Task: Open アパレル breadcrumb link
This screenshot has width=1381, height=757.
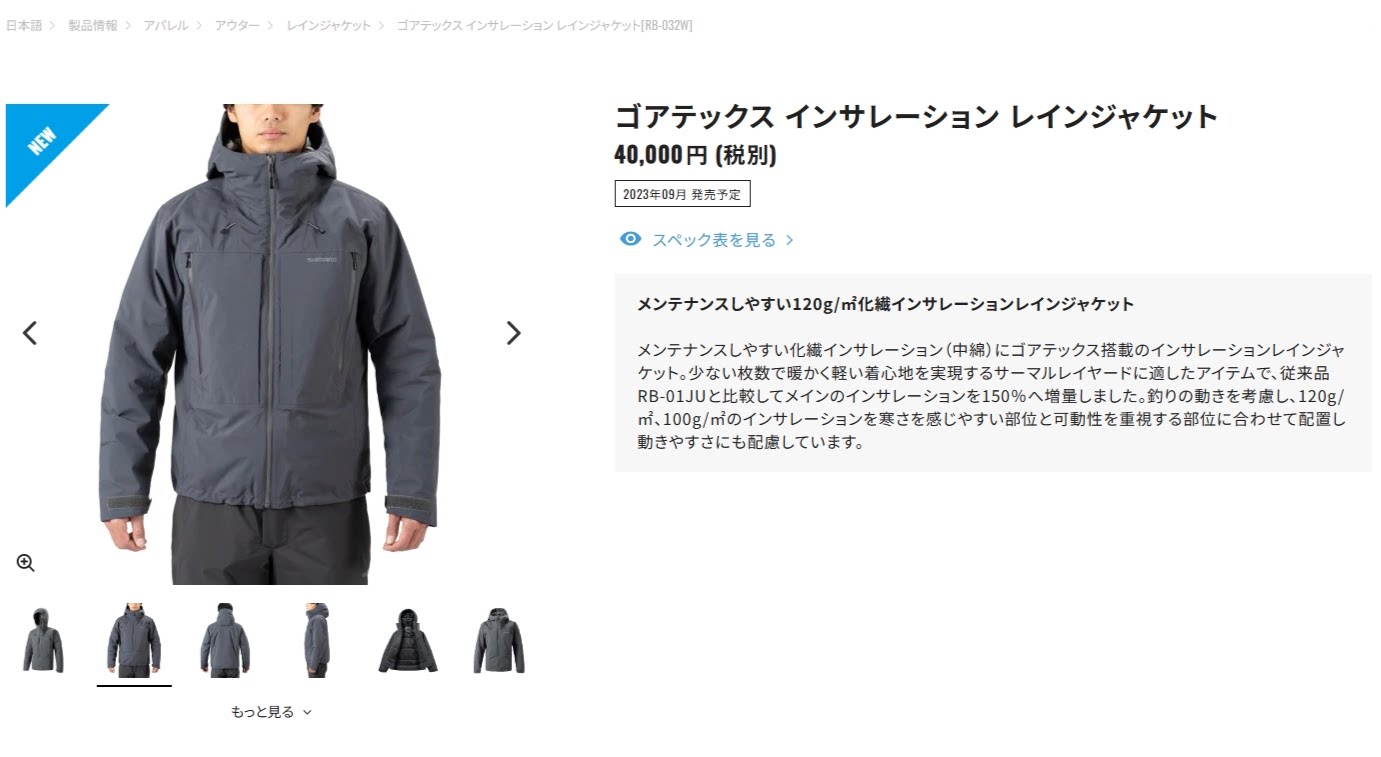Action: pyautogui.click(x=166, y=25)
